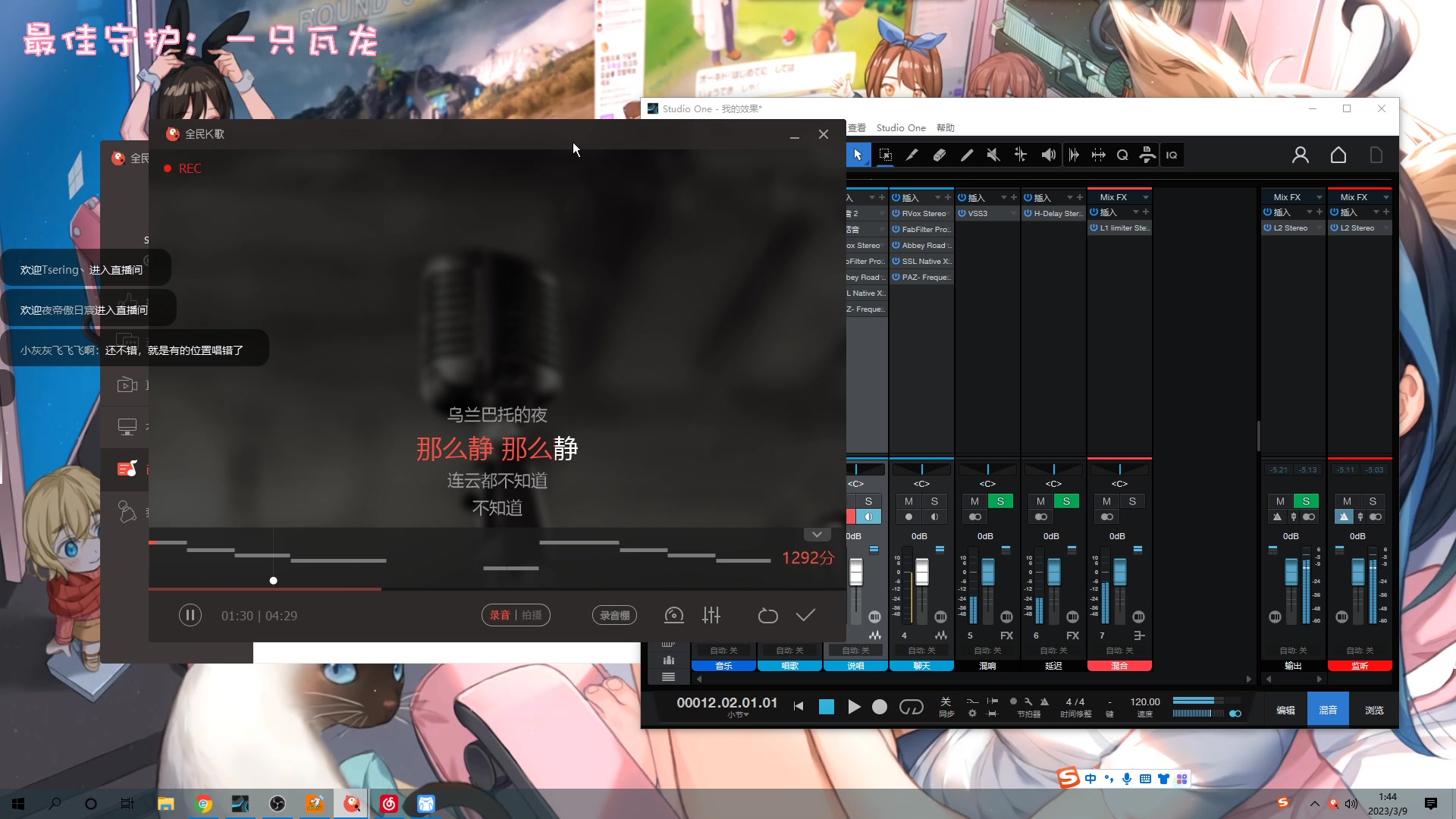Click the 录音棚 button
The width and height of the screenshot is (1456, 819).
(614, 615)
